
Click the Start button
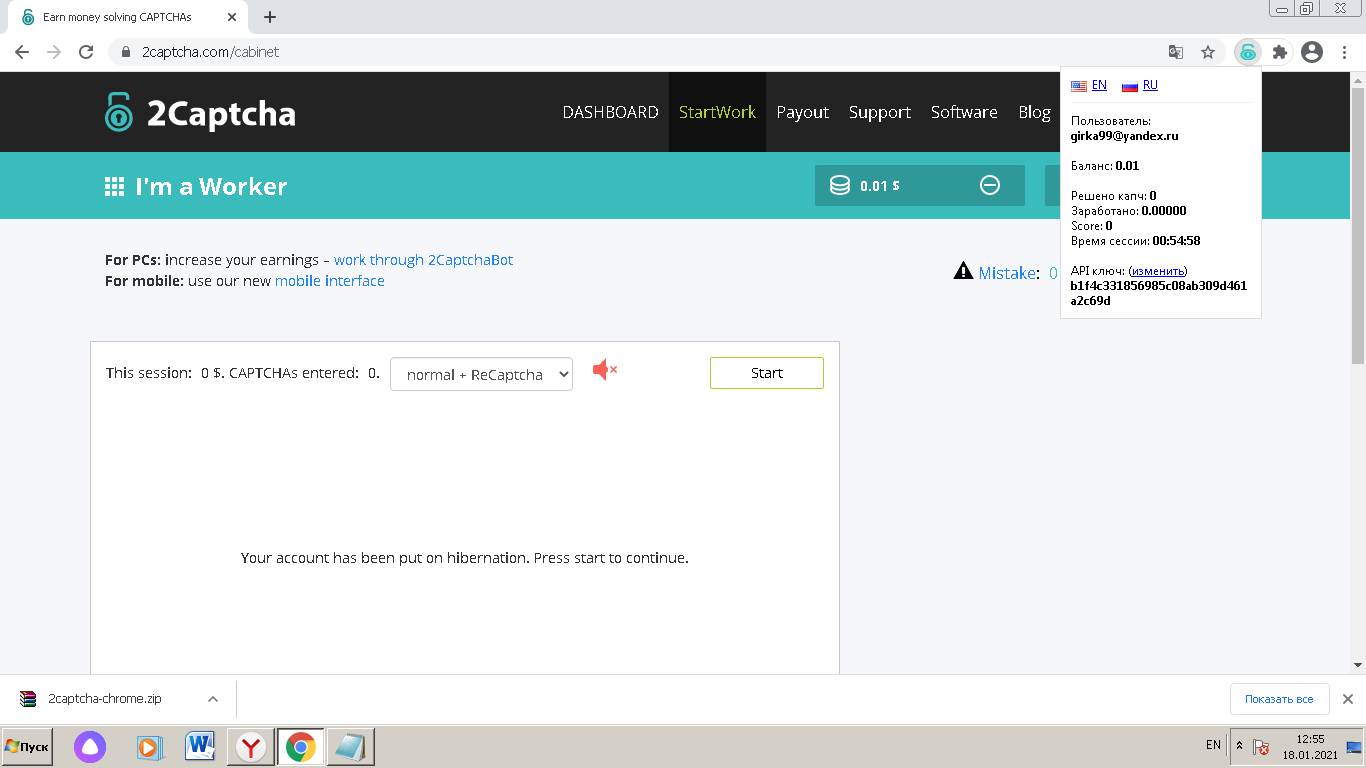coord(767,373)
